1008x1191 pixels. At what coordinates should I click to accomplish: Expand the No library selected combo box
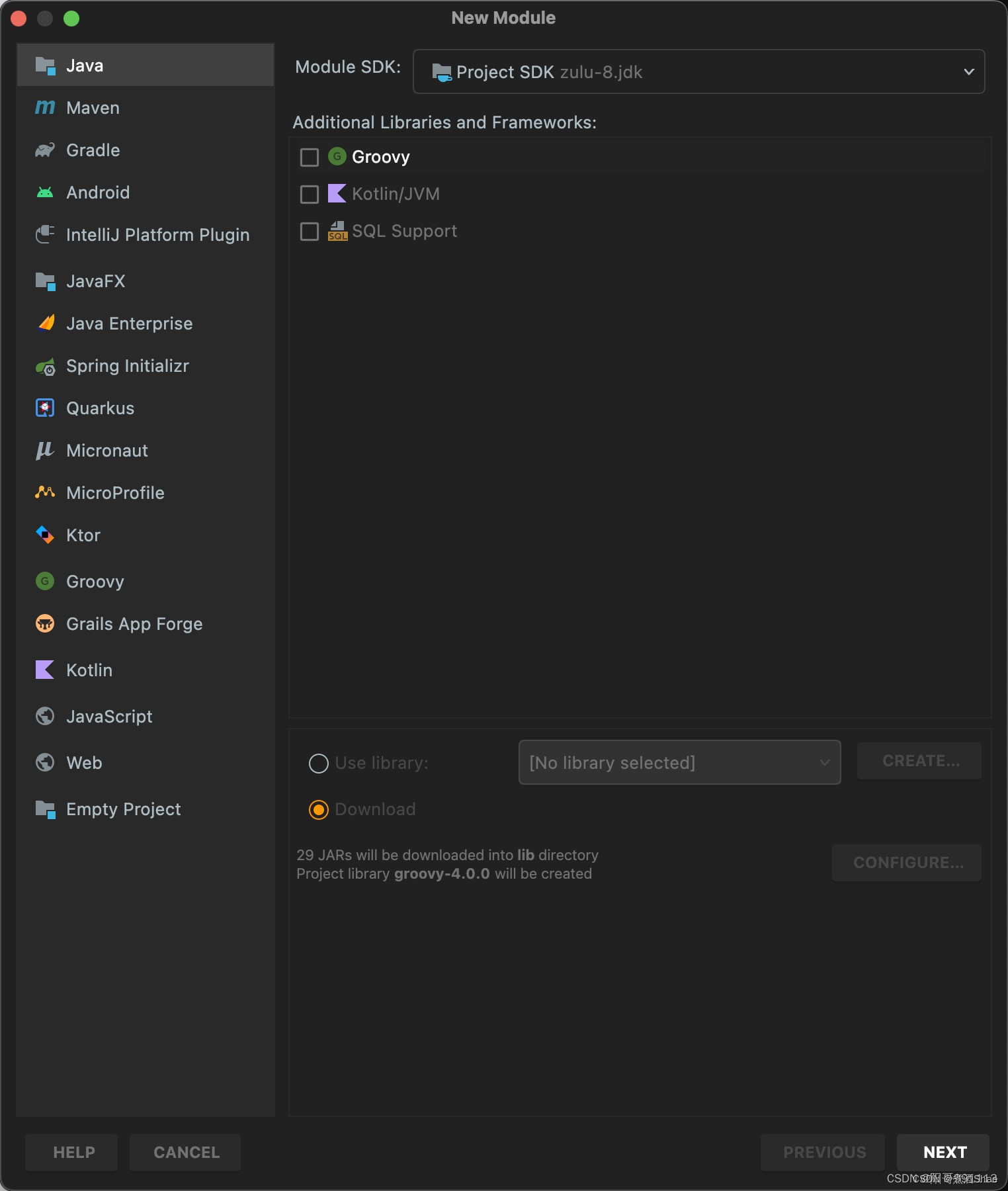tap(679, 762)
